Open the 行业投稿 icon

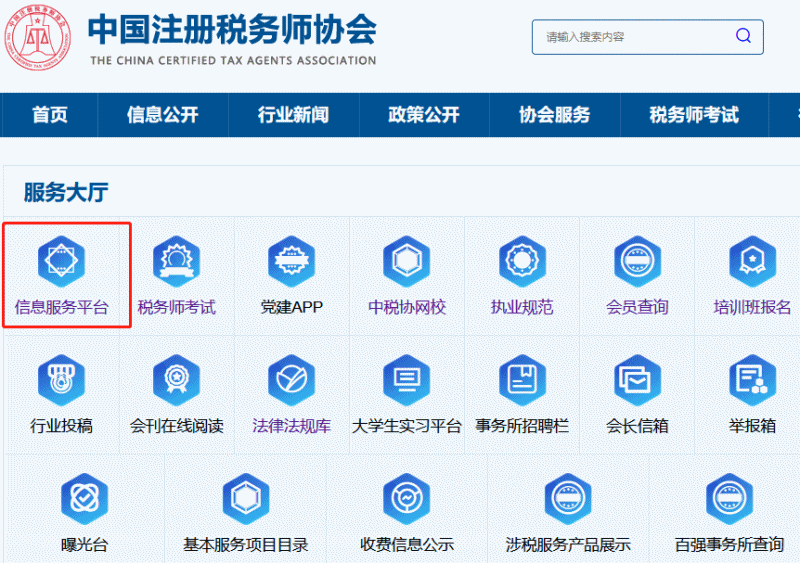coord(61,380)
